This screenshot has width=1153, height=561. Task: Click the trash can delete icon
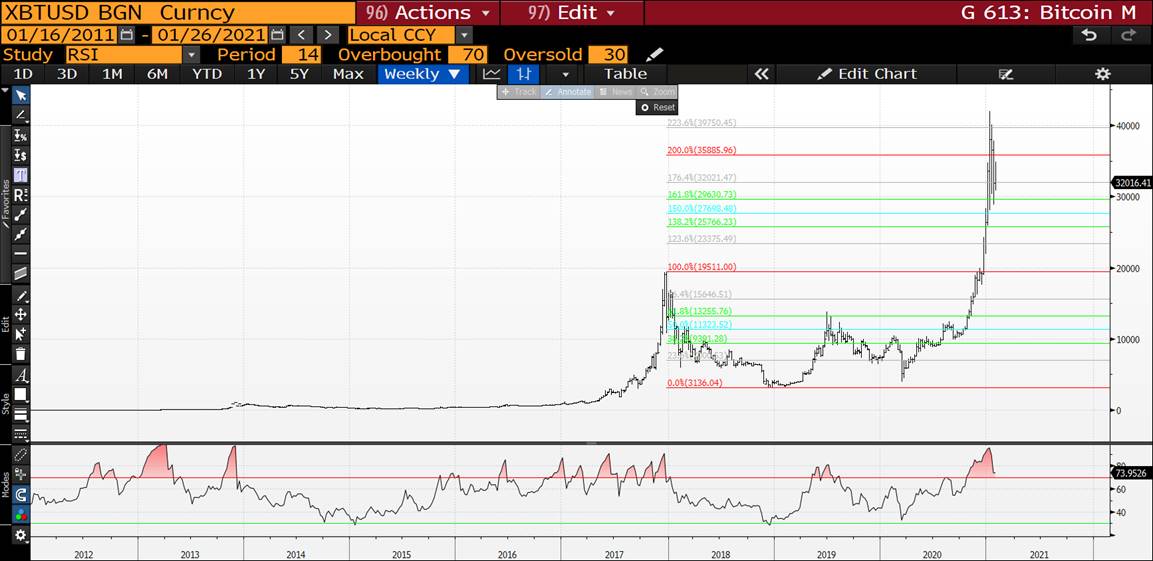click(x=21, y=354)
